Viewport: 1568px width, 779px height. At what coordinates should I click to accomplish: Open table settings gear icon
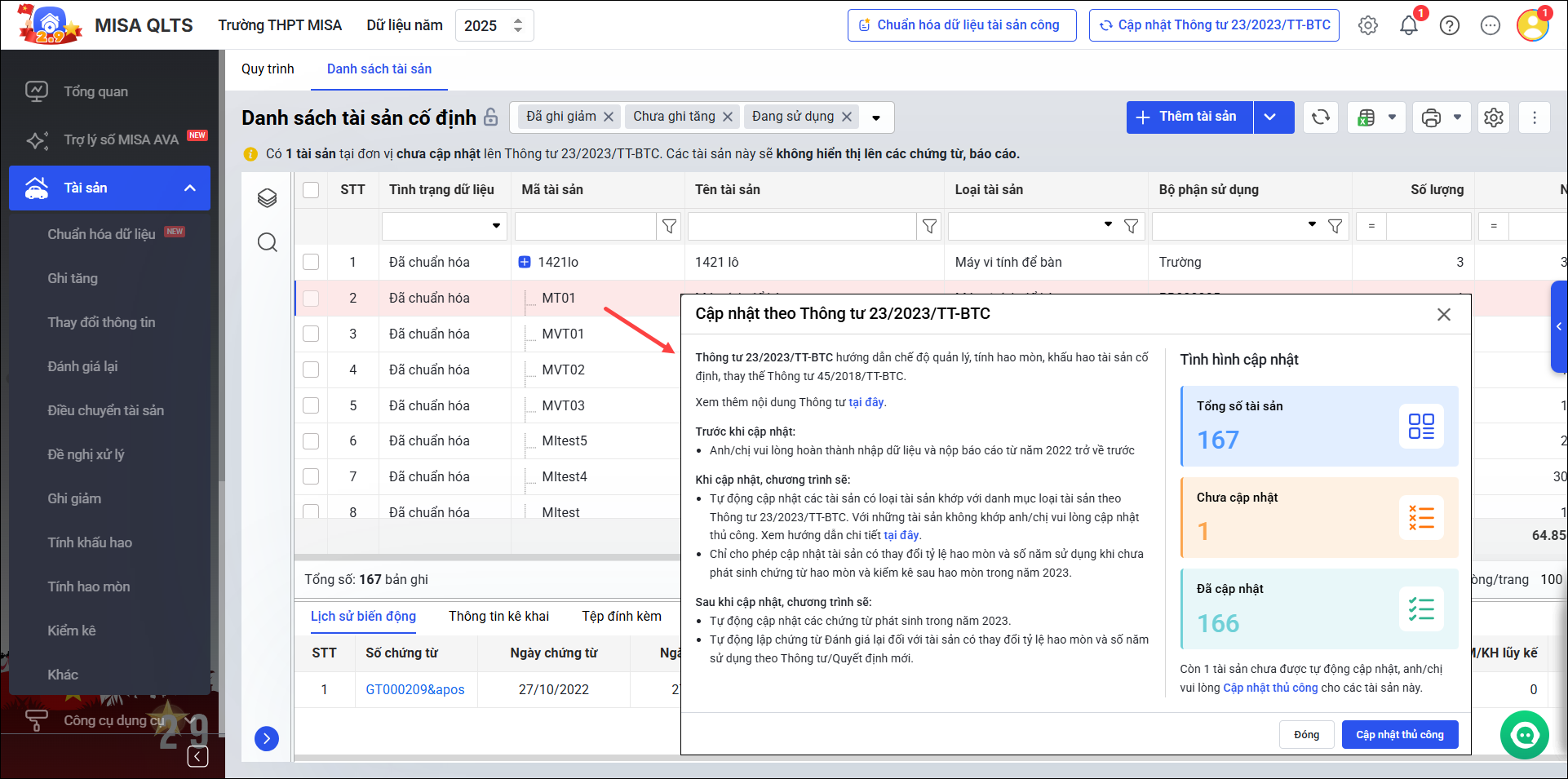(1494, 117)
